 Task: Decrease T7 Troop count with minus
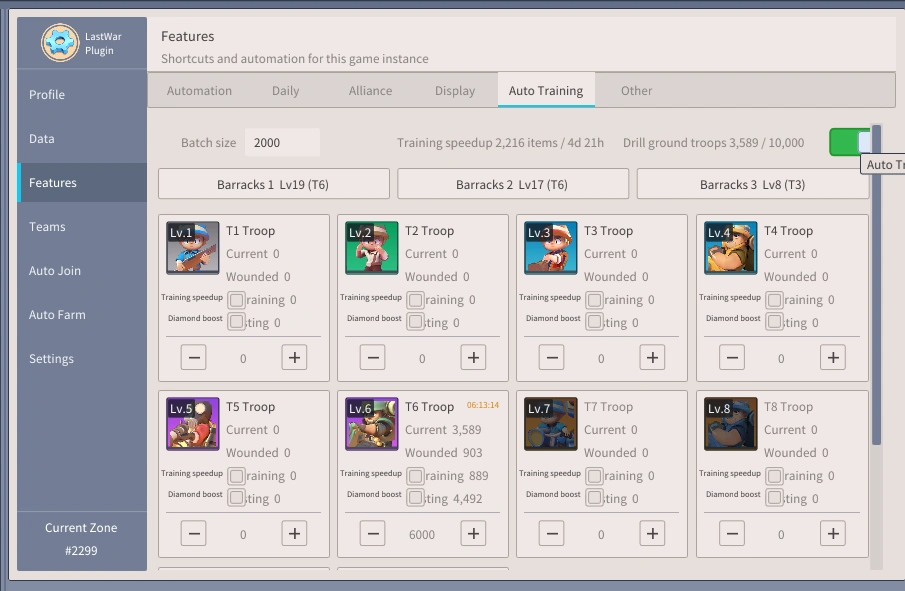point(551,534)
